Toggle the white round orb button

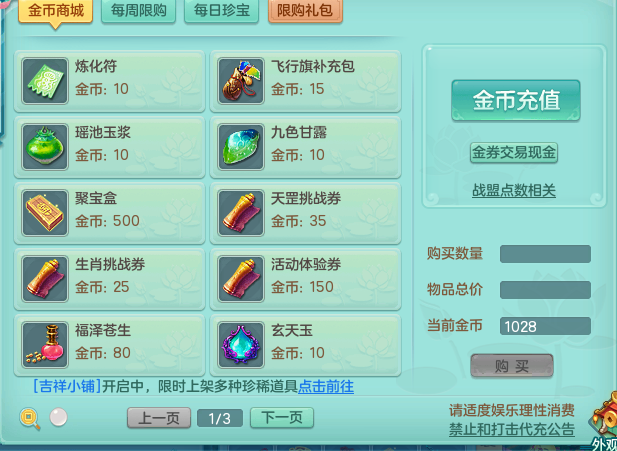(x=58, y=417)
